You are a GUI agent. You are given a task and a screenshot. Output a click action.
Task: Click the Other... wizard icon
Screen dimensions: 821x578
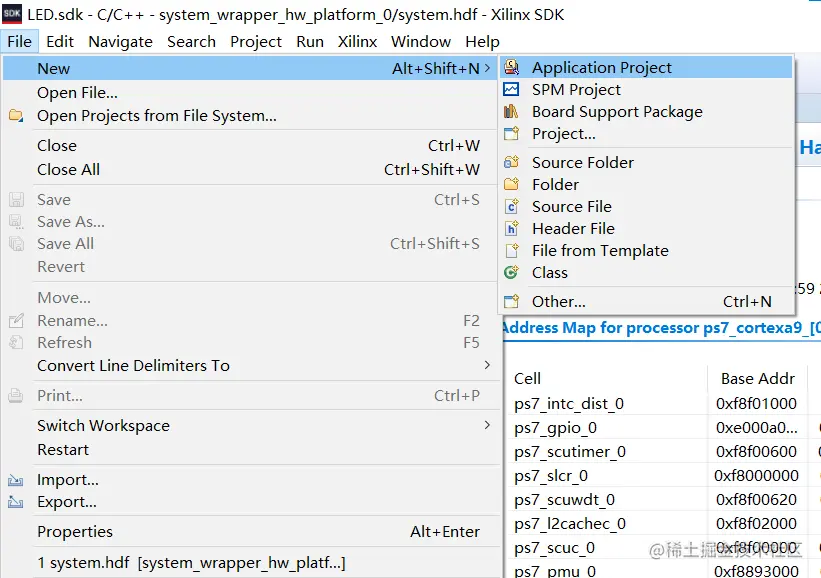[511, 301]
